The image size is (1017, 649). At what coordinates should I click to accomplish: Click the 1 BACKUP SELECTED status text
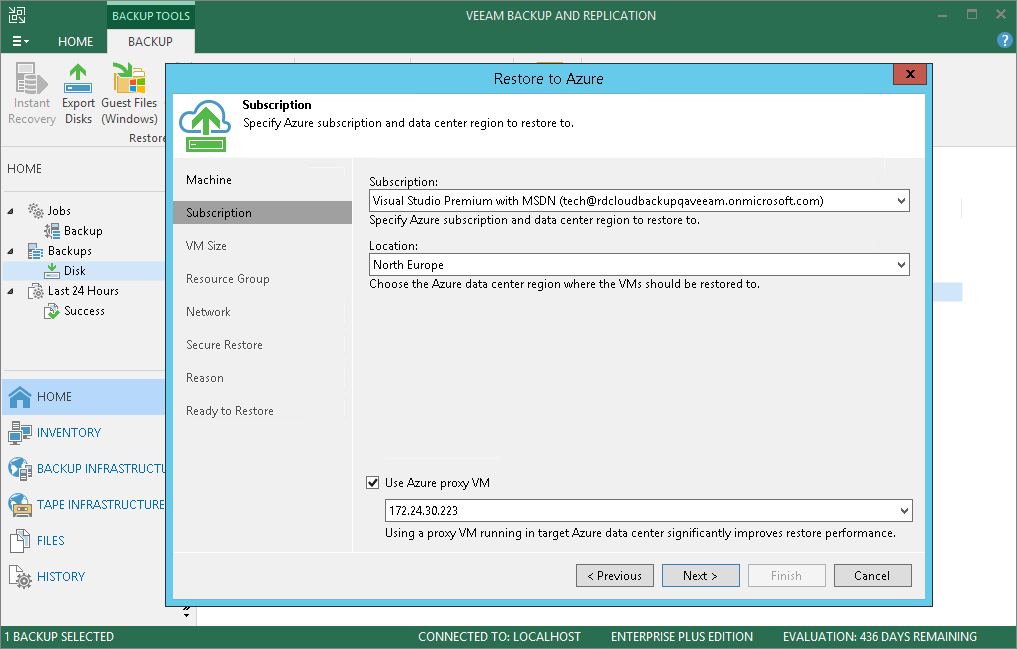click(59, 637)
